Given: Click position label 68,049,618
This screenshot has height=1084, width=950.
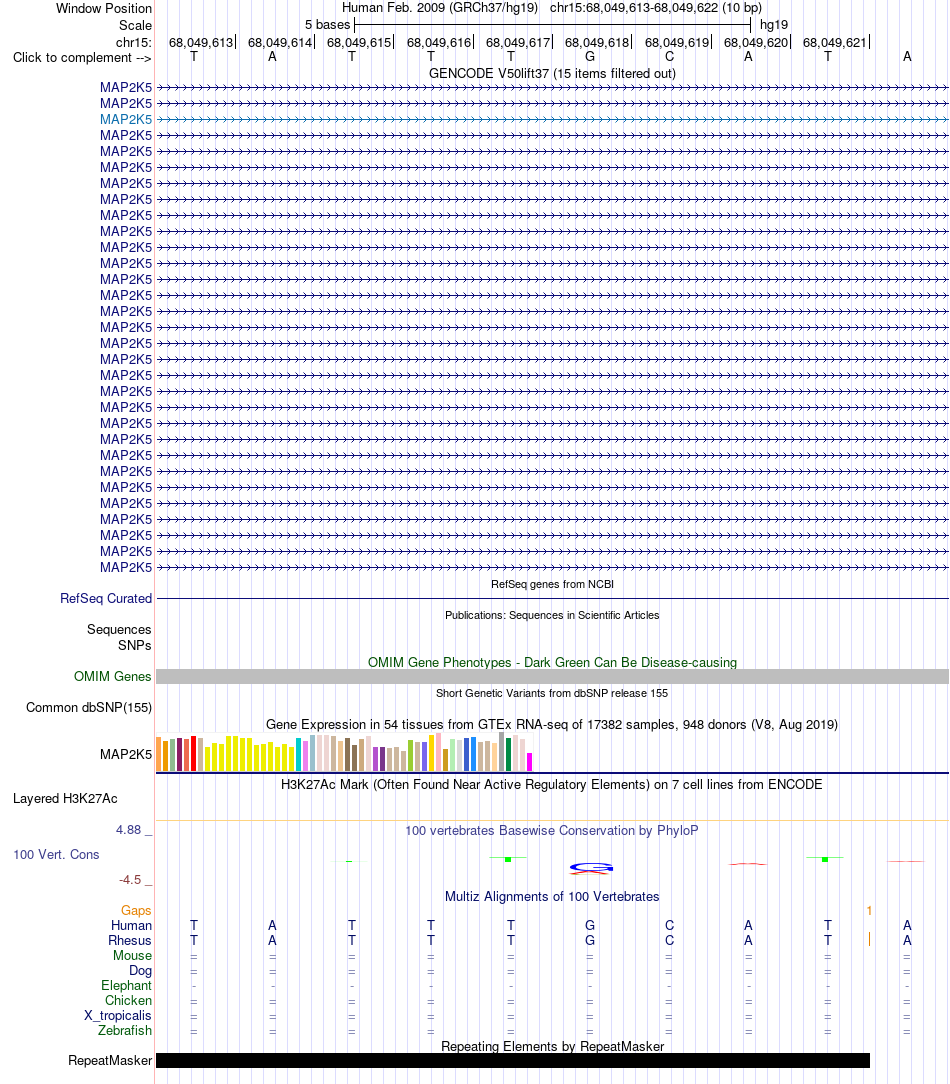Looking at the screenshot, I should click(x=597, y=42).
